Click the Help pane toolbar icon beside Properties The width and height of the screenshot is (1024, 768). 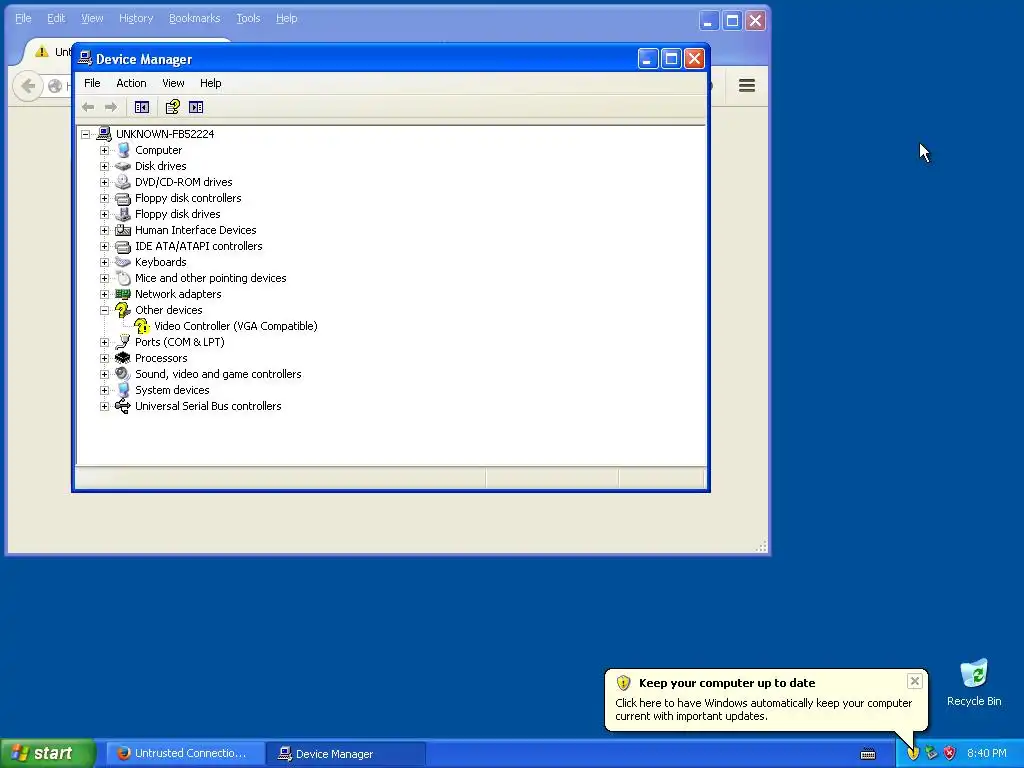[x=196, y=107]
